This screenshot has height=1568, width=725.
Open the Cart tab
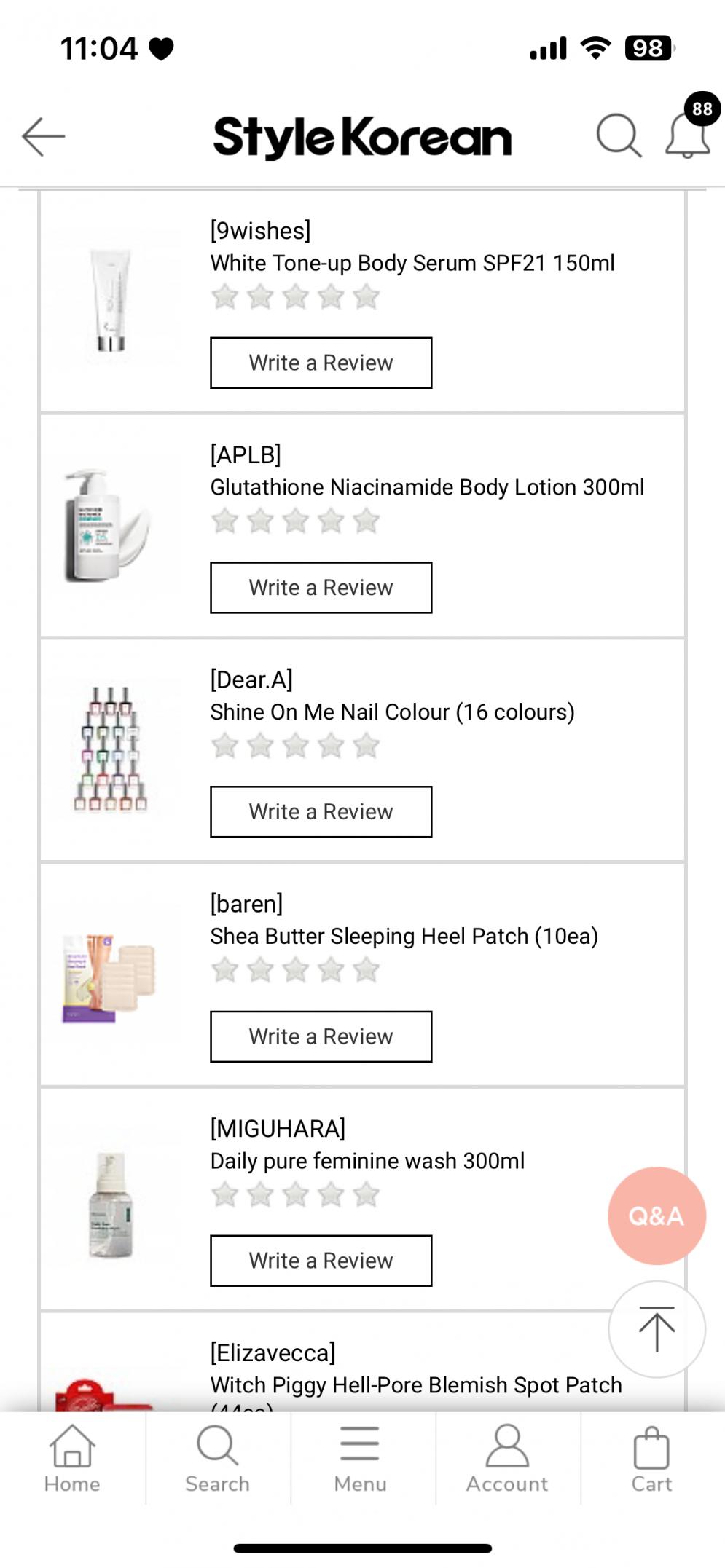coord(651,1459)
